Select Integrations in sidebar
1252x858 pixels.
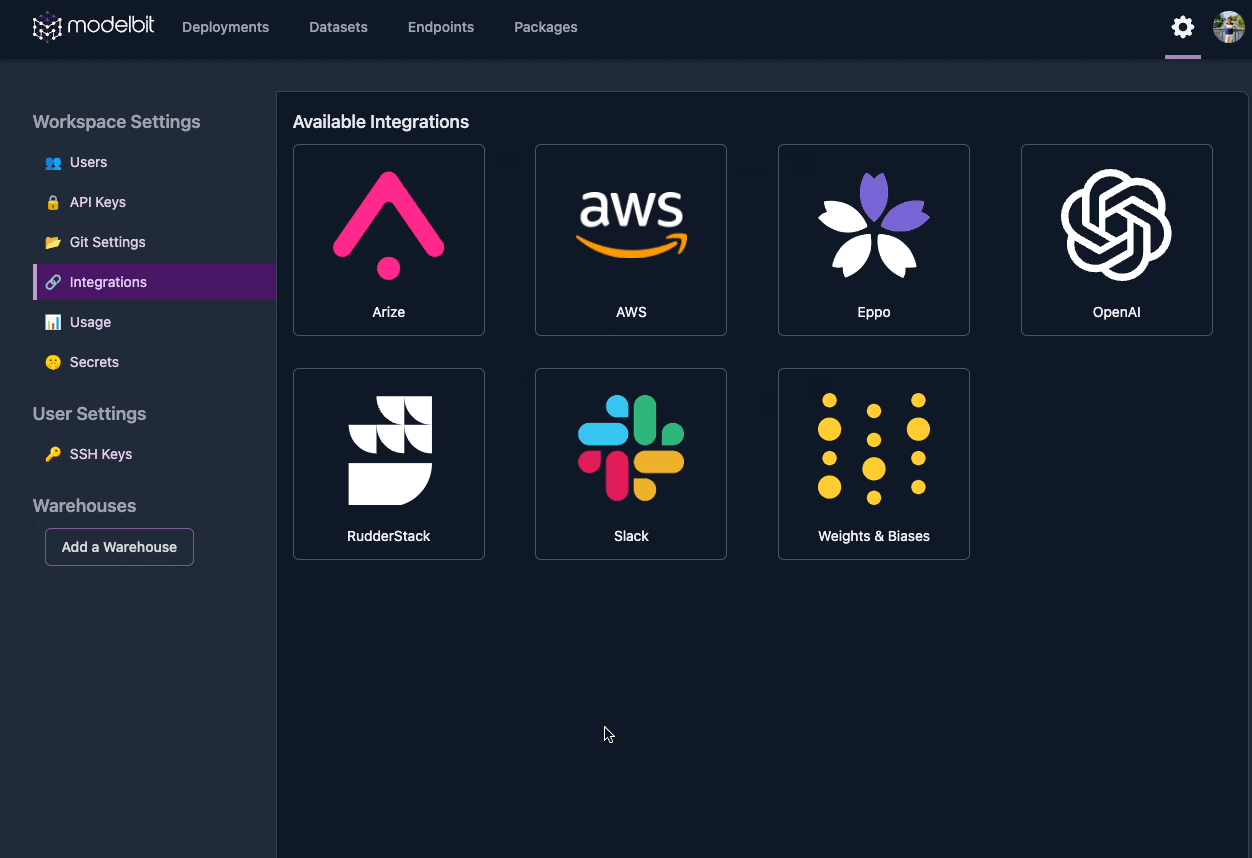[155, 282]
